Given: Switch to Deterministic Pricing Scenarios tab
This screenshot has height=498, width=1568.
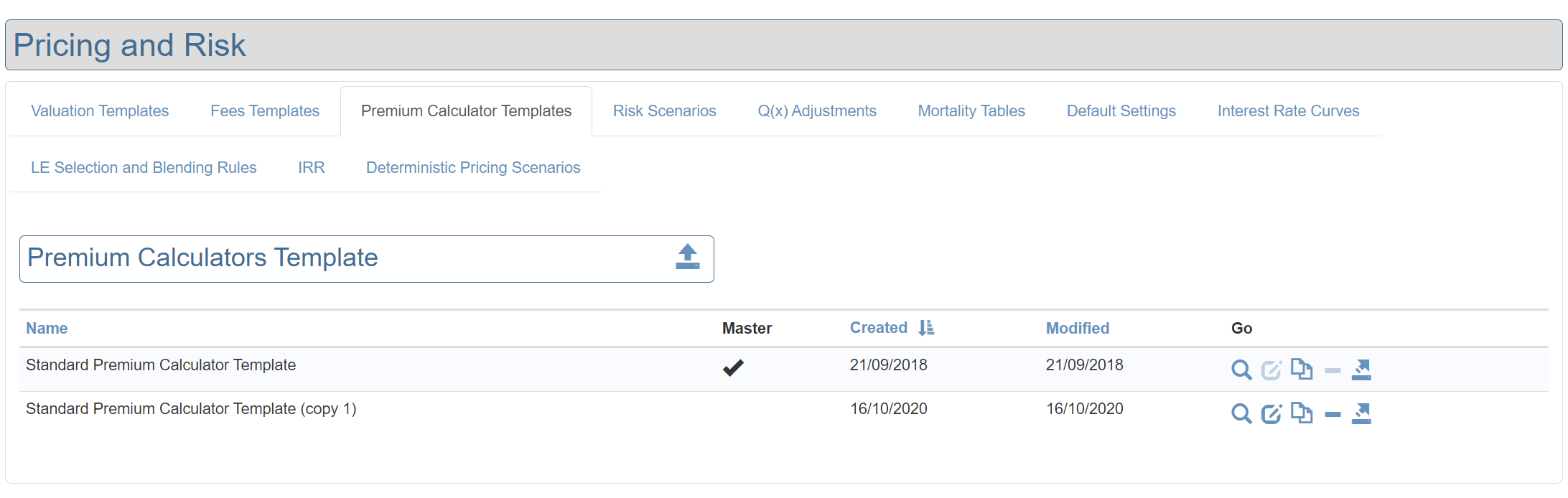Looking at the screenshot, I should coord(473,168).
